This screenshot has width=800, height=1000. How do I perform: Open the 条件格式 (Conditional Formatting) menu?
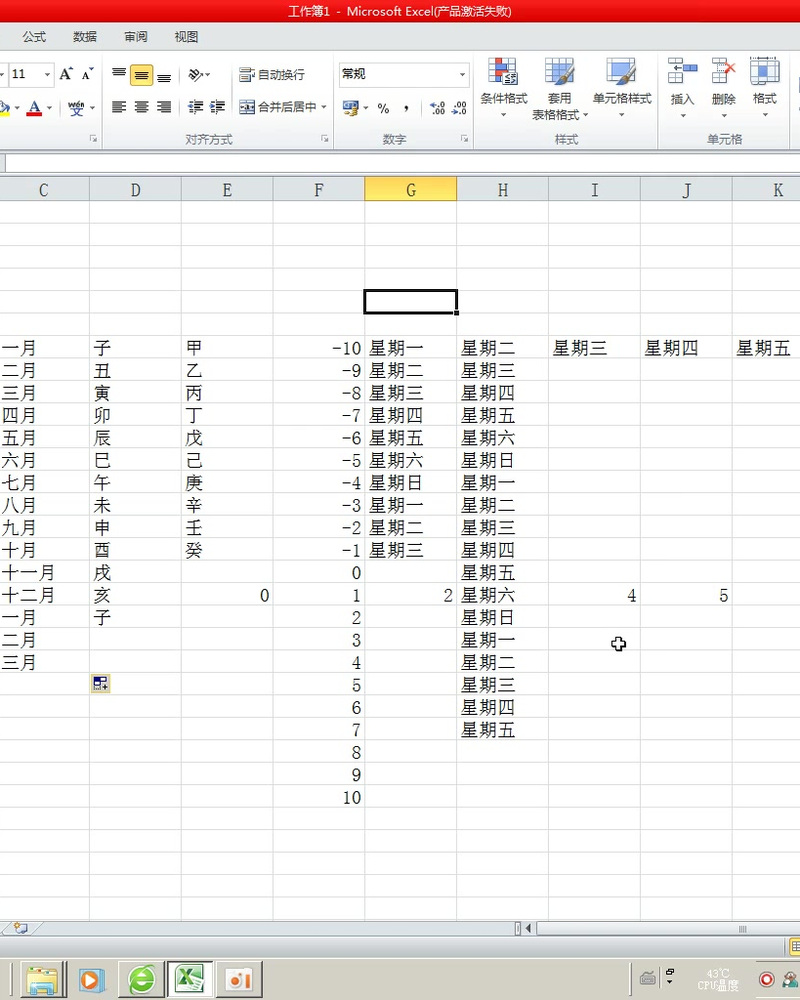pyautogui.click(x=503, y=85)
